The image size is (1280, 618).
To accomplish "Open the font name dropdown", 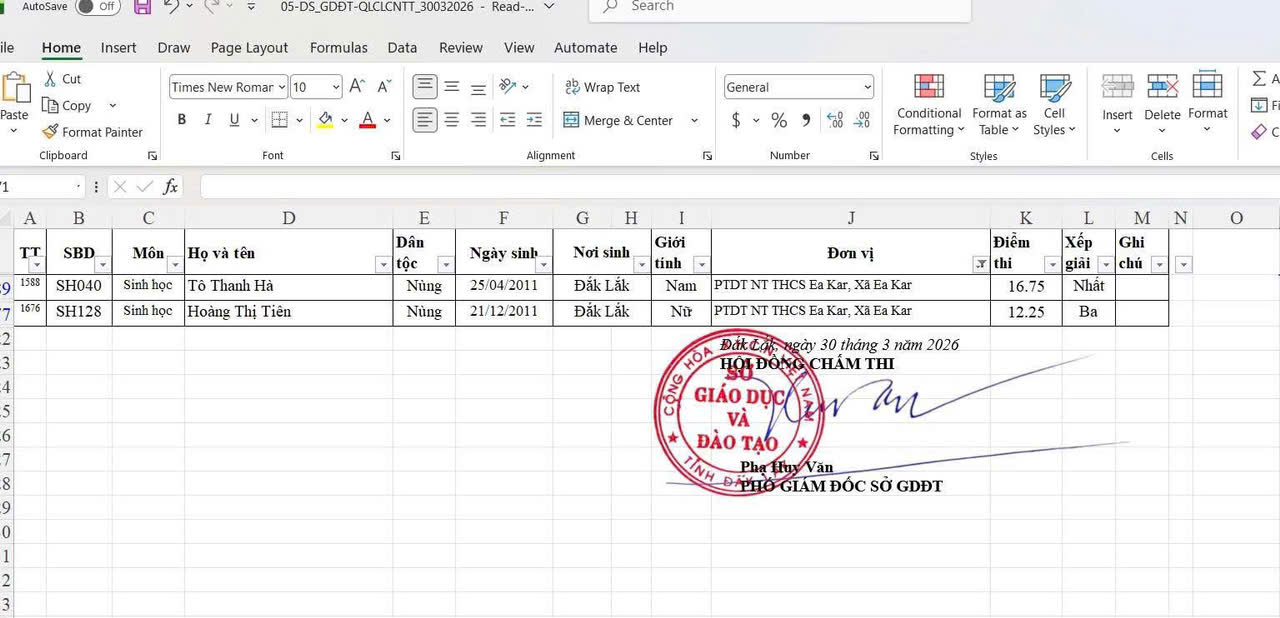I will (282, 87).
